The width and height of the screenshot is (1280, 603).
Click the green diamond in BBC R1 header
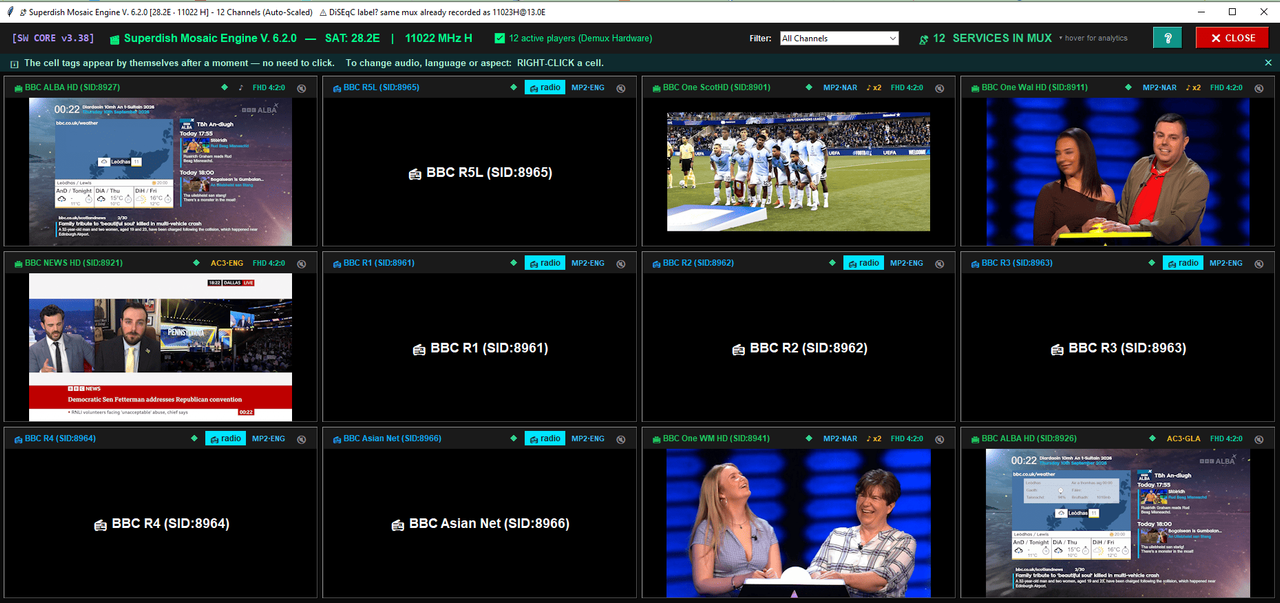pos(514,263)
